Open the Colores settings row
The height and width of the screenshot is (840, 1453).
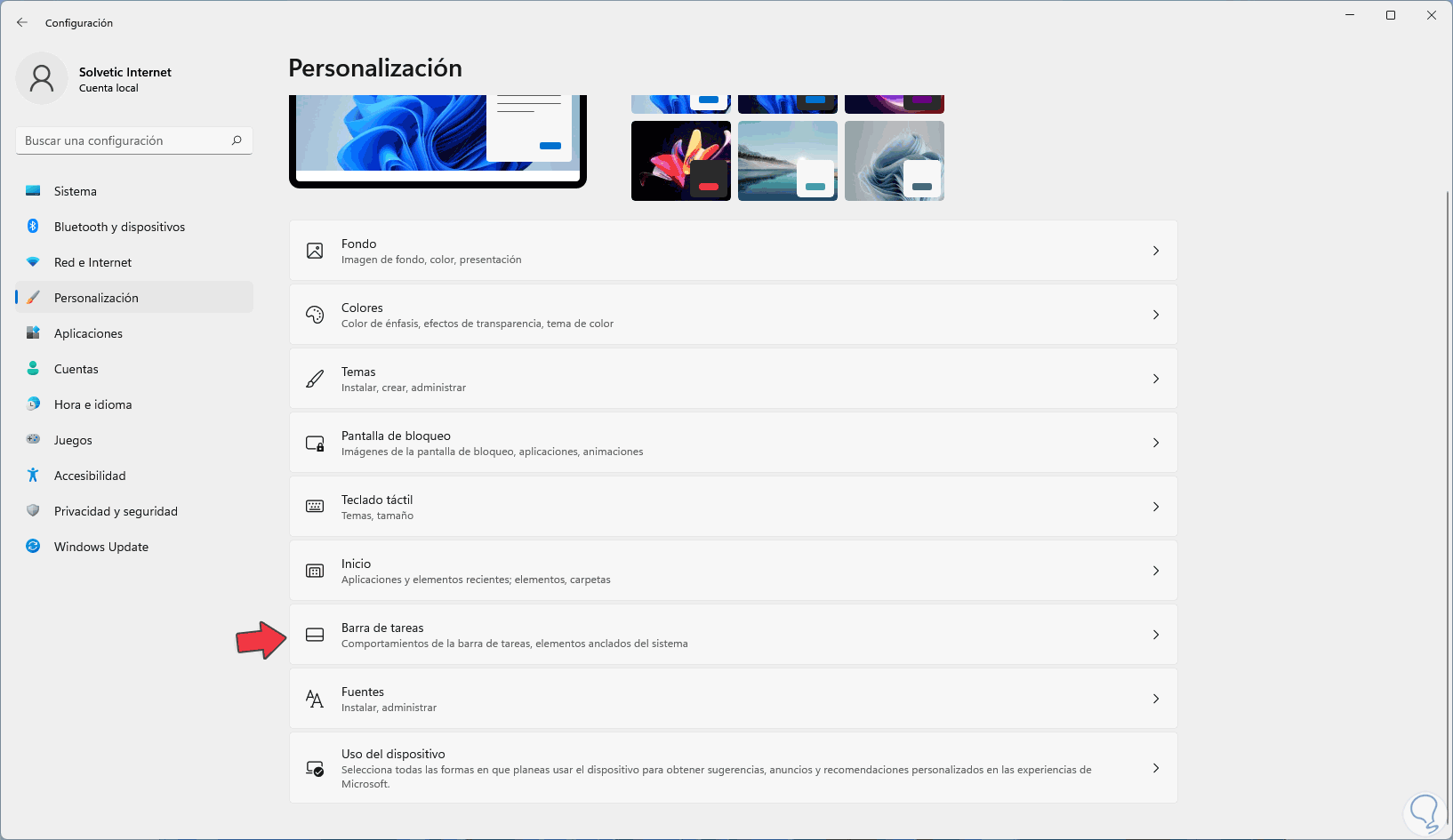point(734,315)
